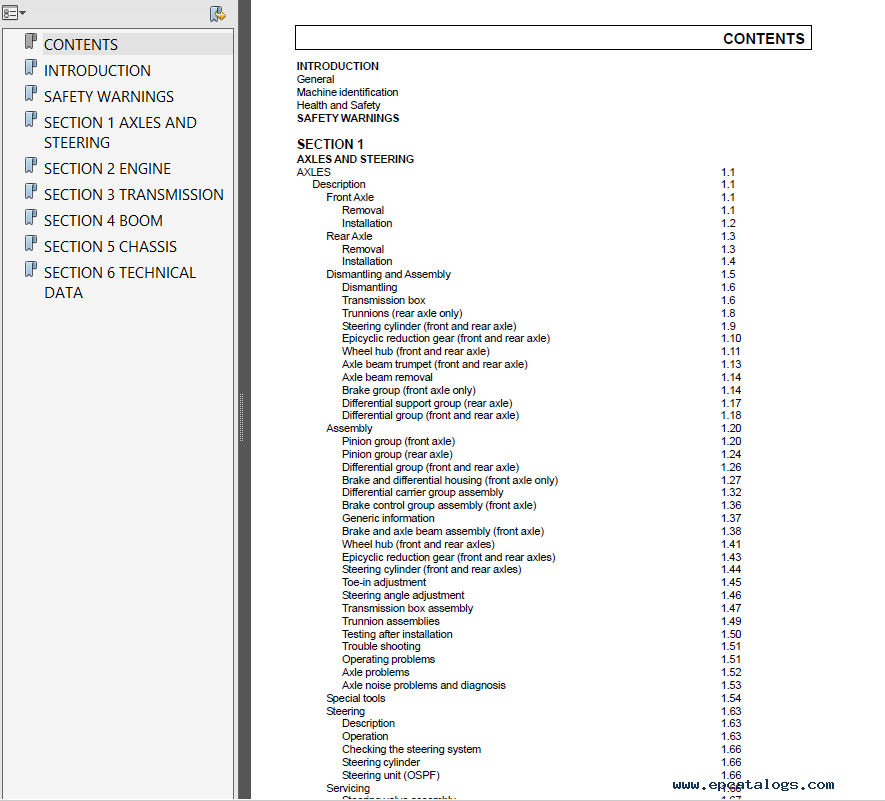The image size is (885, 801).
Task: Click the 'Pinion group (rear axle)' entry
Action: click(x=397, y=454)
